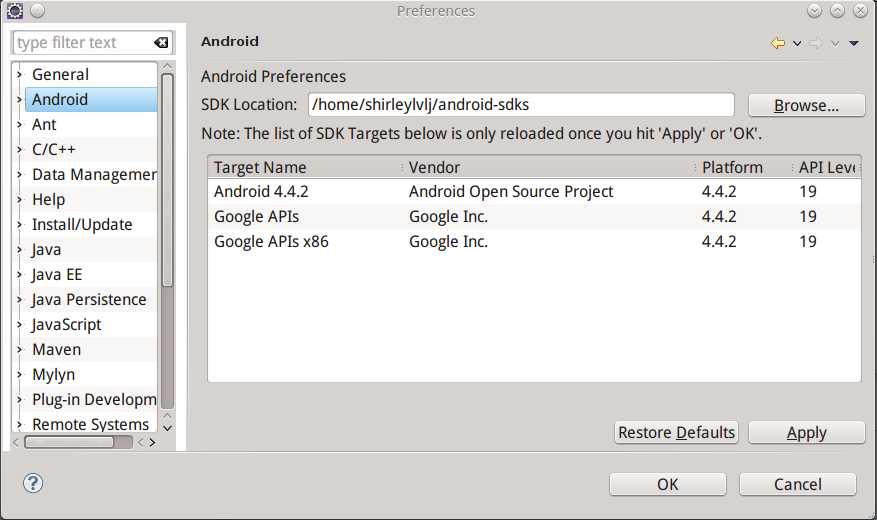877x520 pixels.
Task: Expand the Help preferences node
Action: [x=19, y=200]
